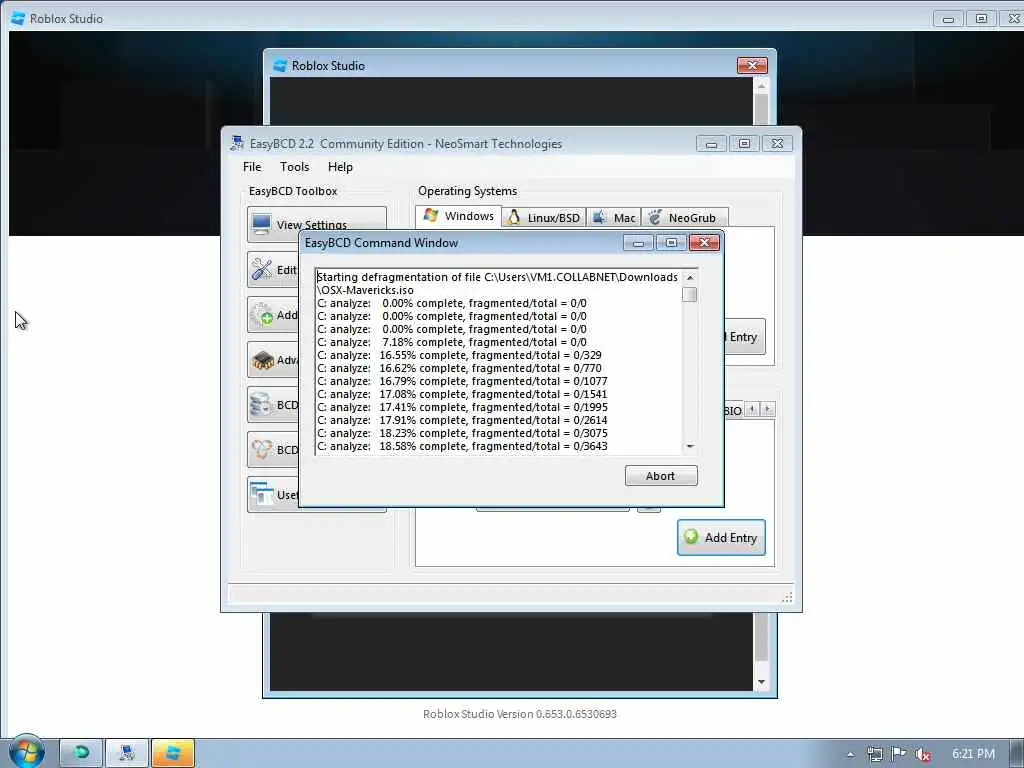Viewport: 1024px width, 768px height.
Task: Show hidden tray icons arrow
Action: tap(850, 754)
